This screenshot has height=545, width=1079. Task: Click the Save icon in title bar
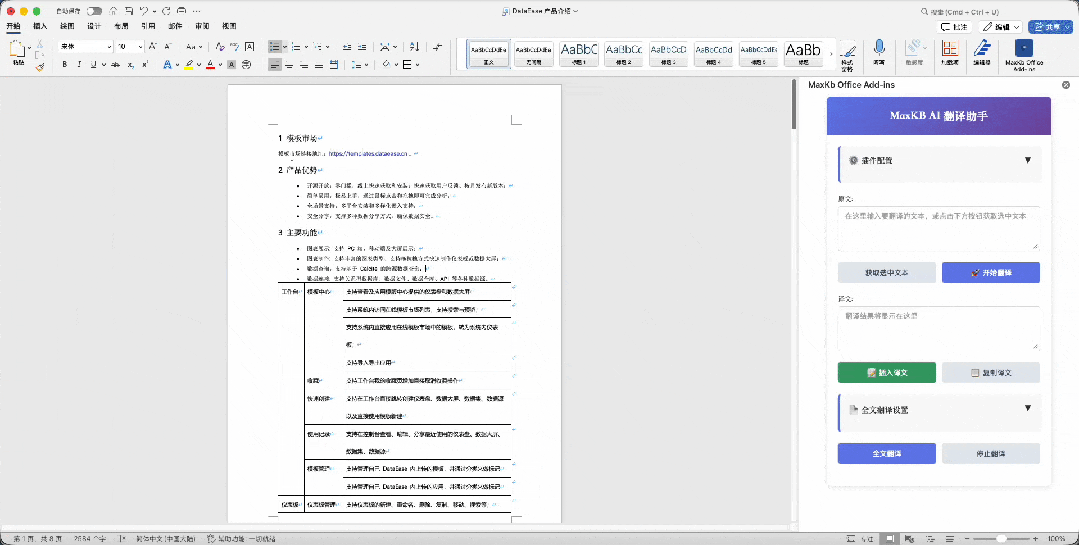(x=128, y=11)
